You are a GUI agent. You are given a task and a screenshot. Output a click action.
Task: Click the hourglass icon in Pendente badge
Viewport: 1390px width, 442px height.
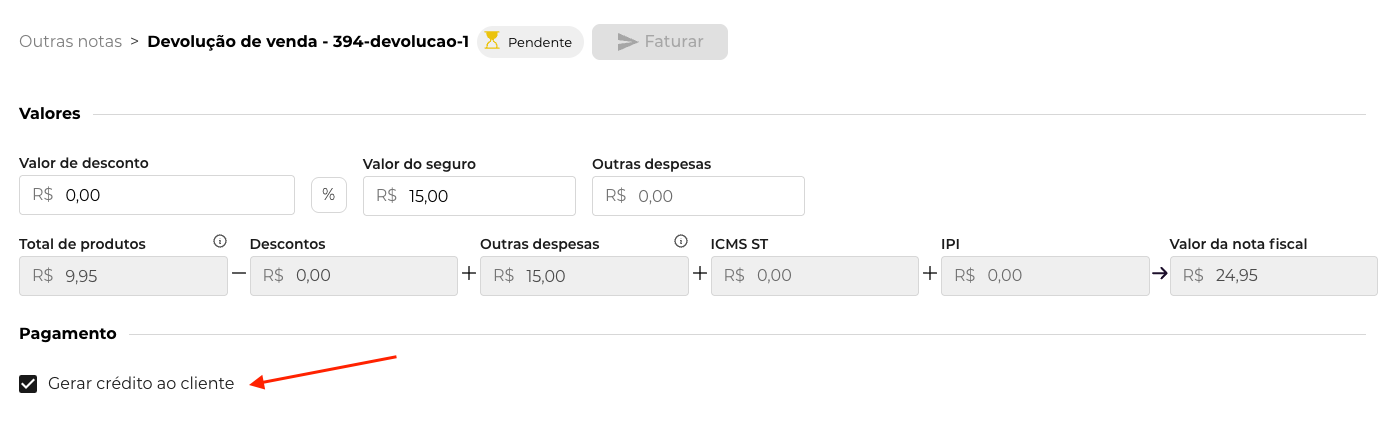point(492,41)
